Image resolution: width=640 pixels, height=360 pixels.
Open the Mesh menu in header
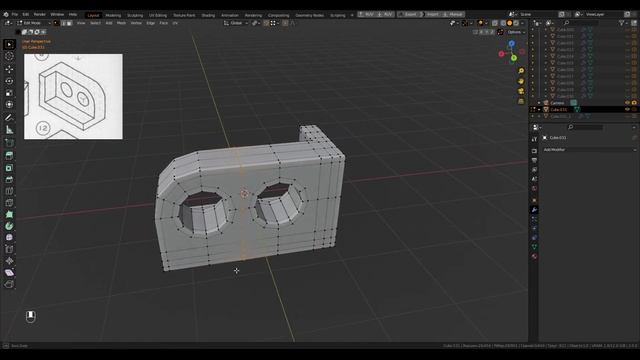[x=121, y=23]
